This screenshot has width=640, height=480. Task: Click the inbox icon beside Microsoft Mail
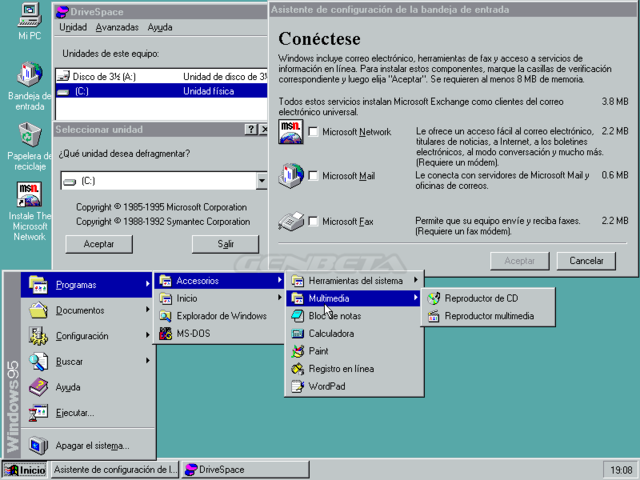coord(291,176)
